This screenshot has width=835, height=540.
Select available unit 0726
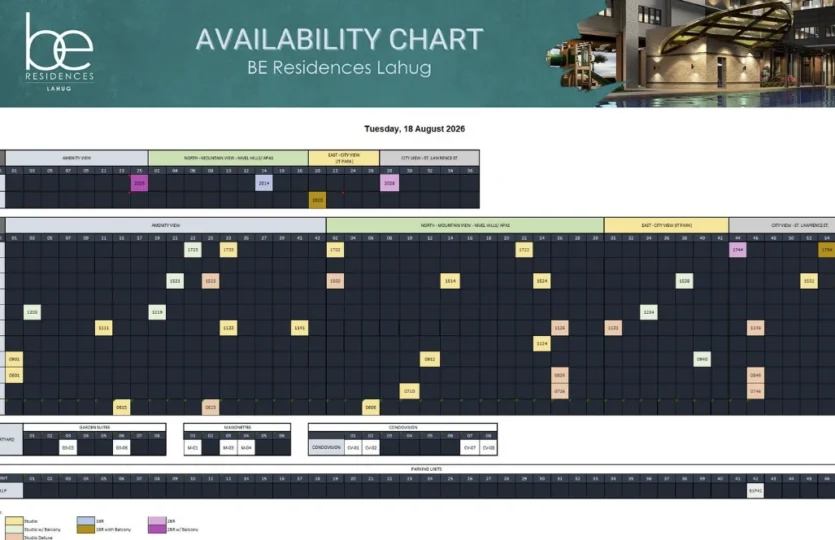click(560, 391)
